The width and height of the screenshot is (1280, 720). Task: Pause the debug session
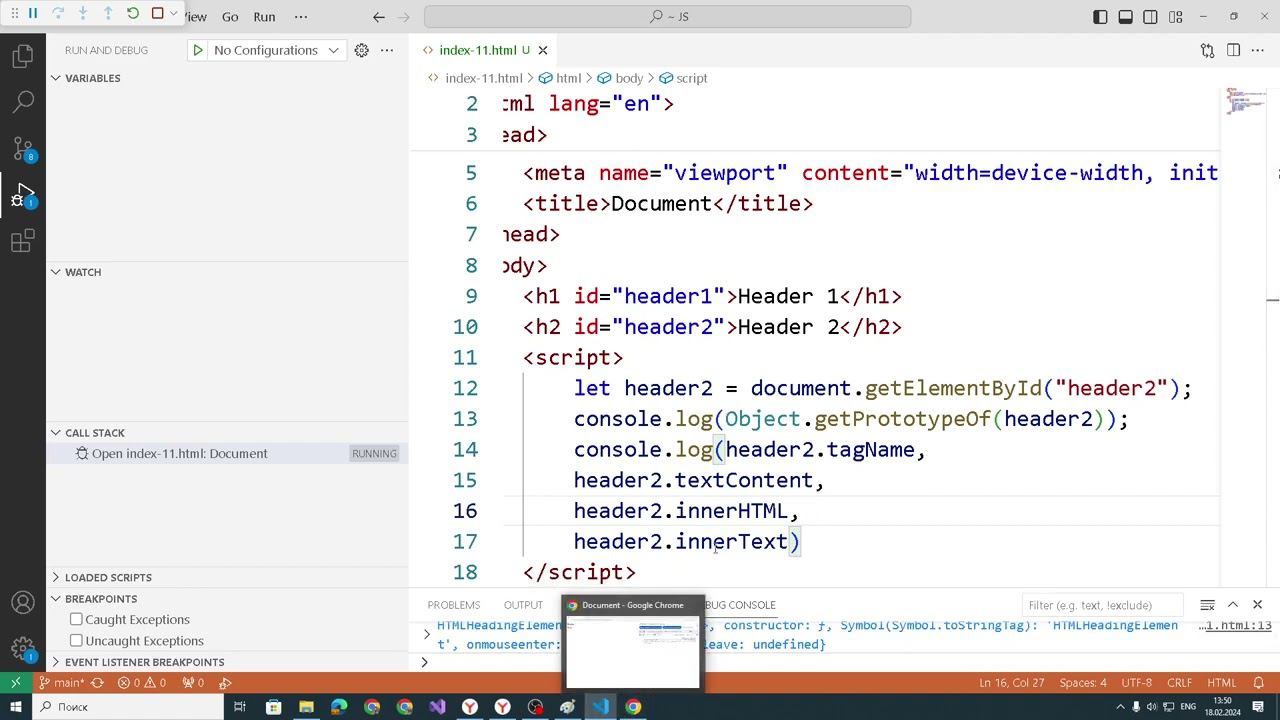33,14
